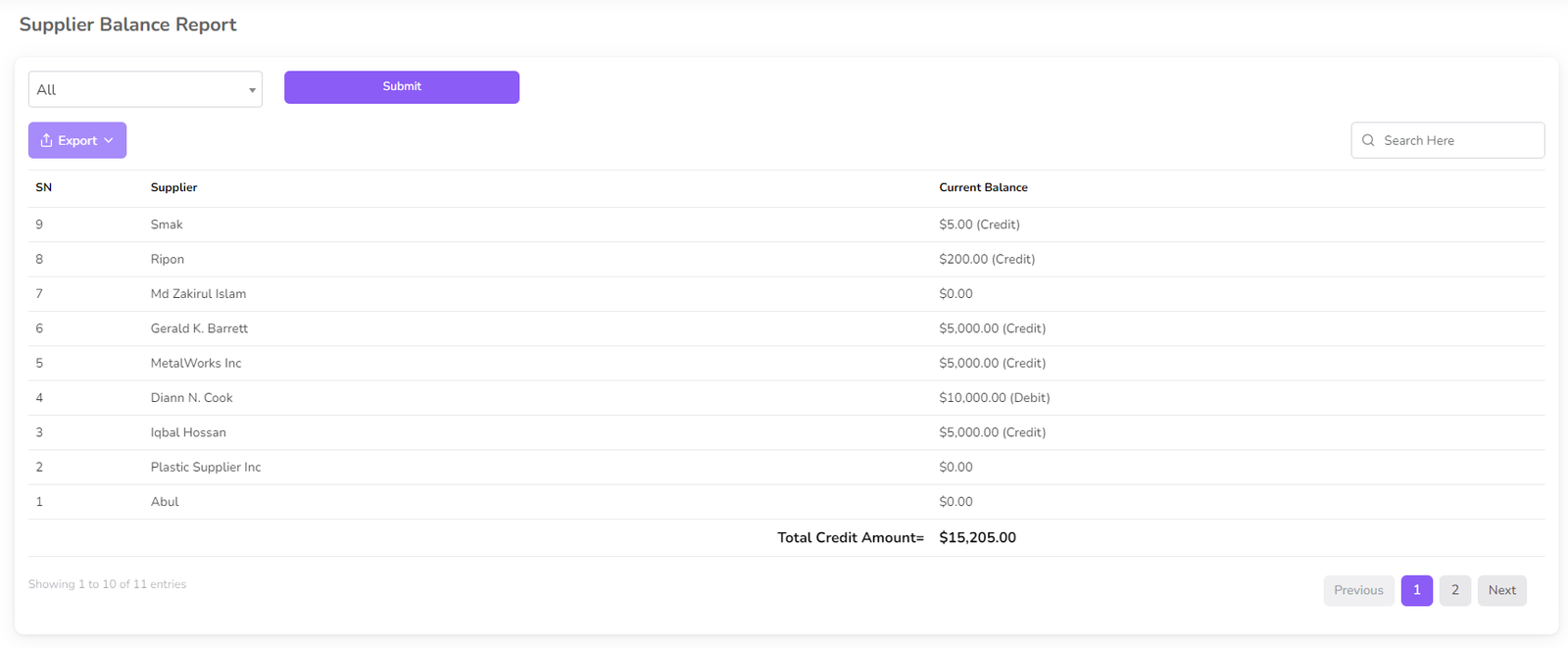The width and height of the screenshot is (1568, 648).
Task: Click the magnifier icon in search box
Action: pos(1368,140)
